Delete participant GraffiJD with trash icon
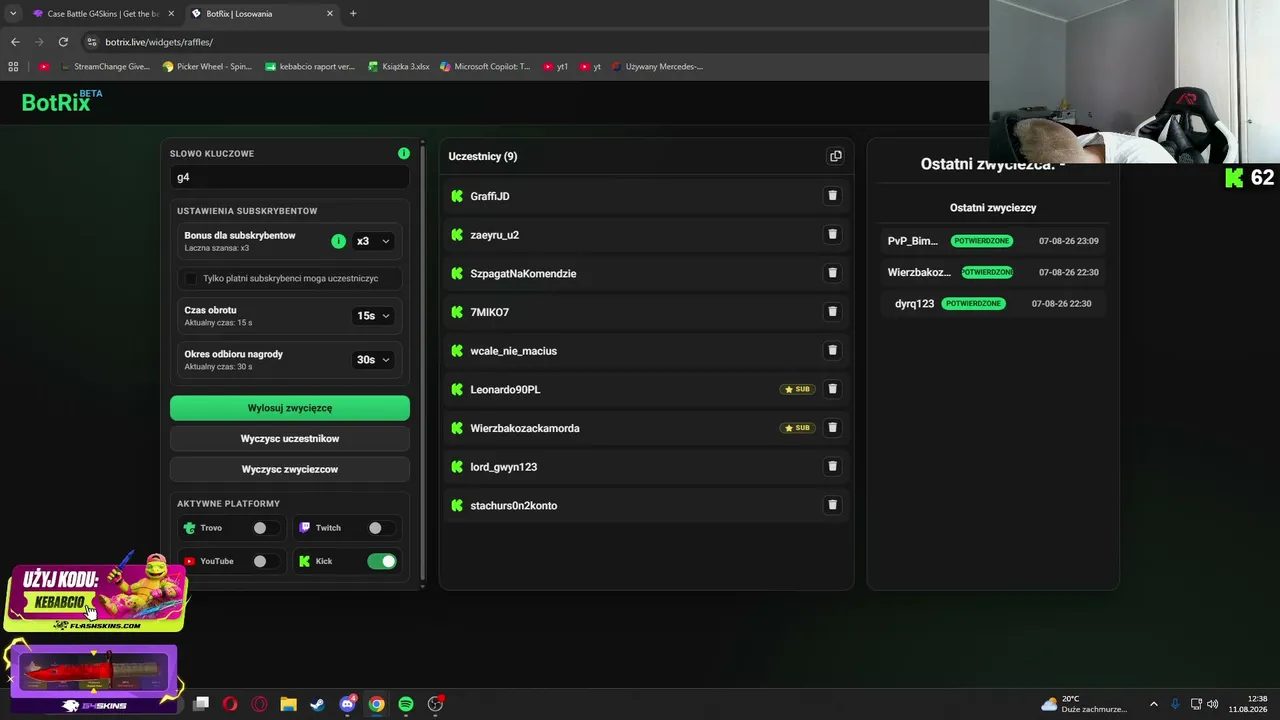Screen dimensions: 1280x720 pos(832,196)
